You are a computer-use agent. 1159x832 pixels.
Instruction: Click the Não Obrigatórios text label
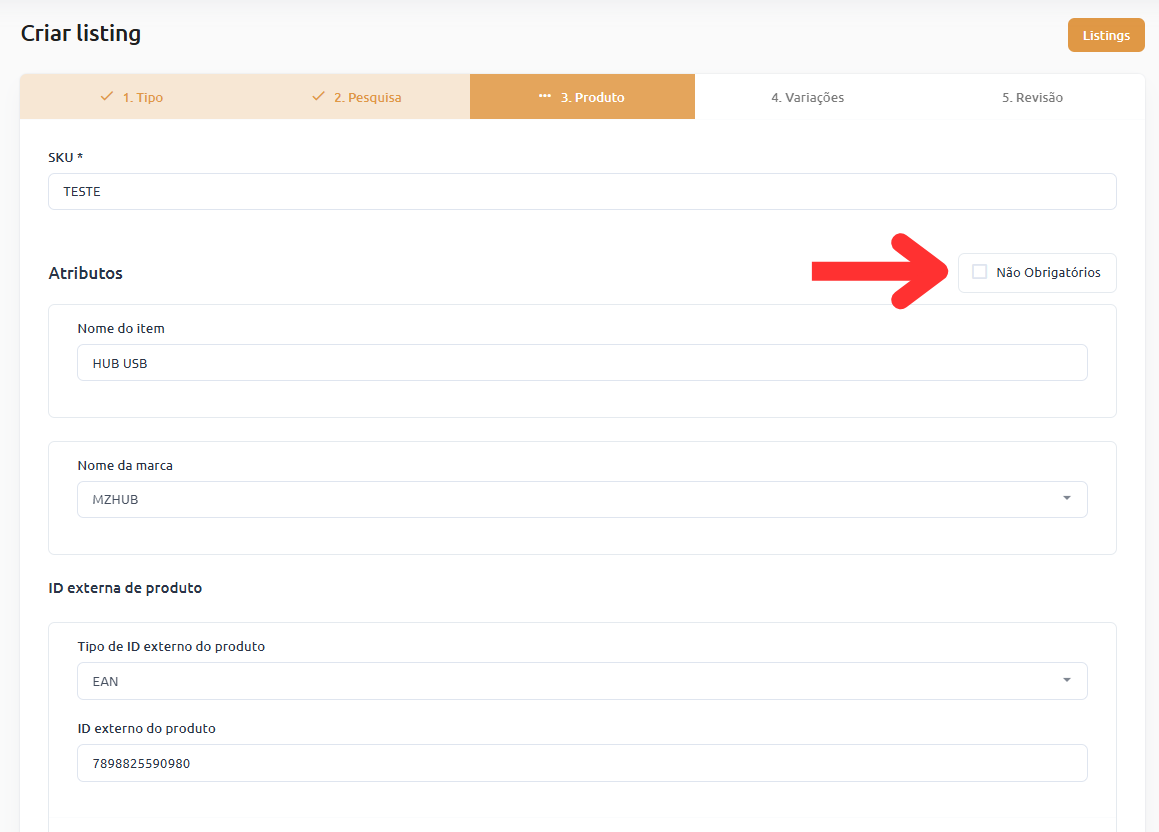pos(1048,272)
